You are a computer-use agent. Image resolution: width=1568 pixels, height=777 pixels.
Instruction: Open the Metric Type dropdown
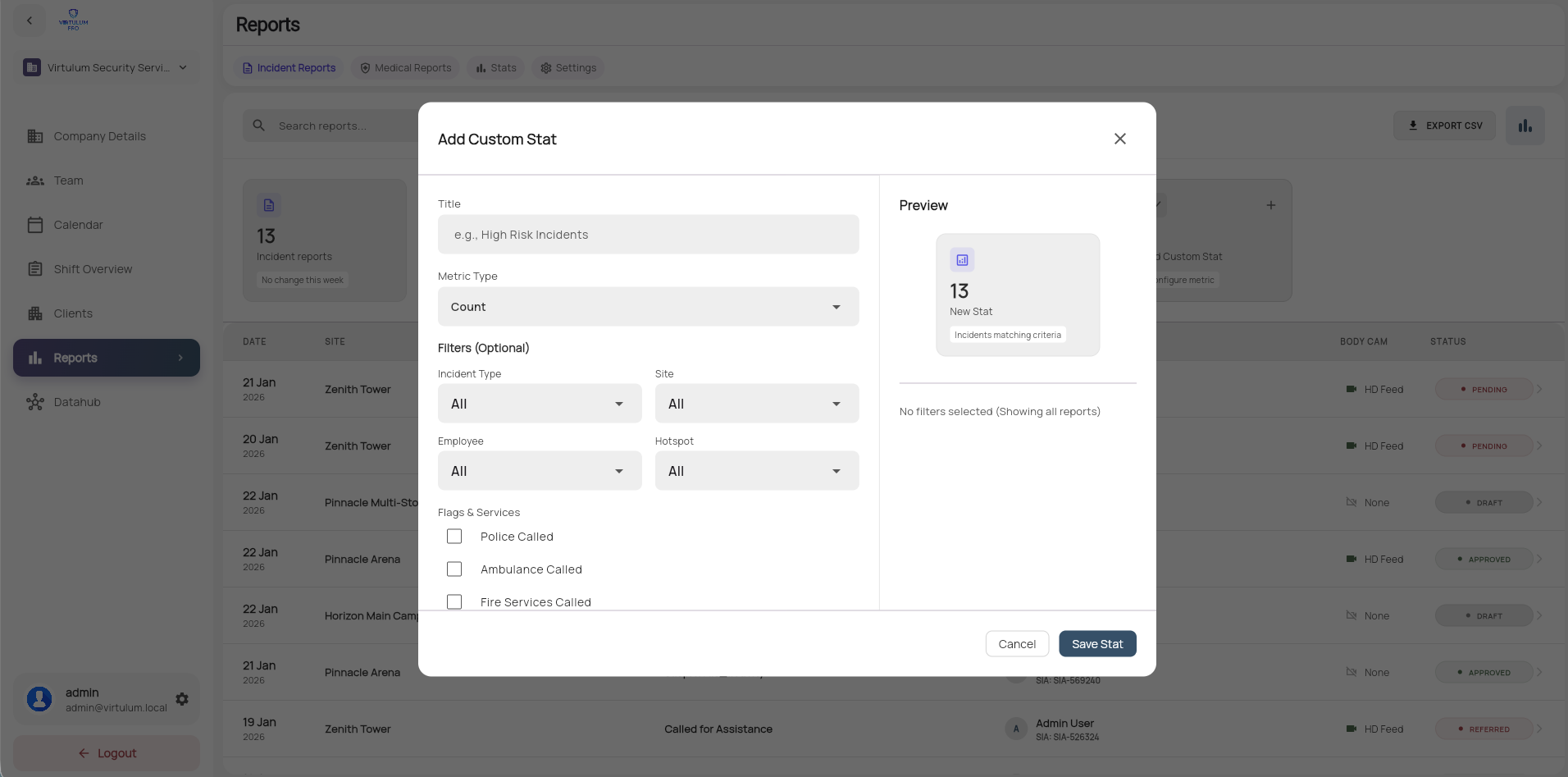pos(648,306)
